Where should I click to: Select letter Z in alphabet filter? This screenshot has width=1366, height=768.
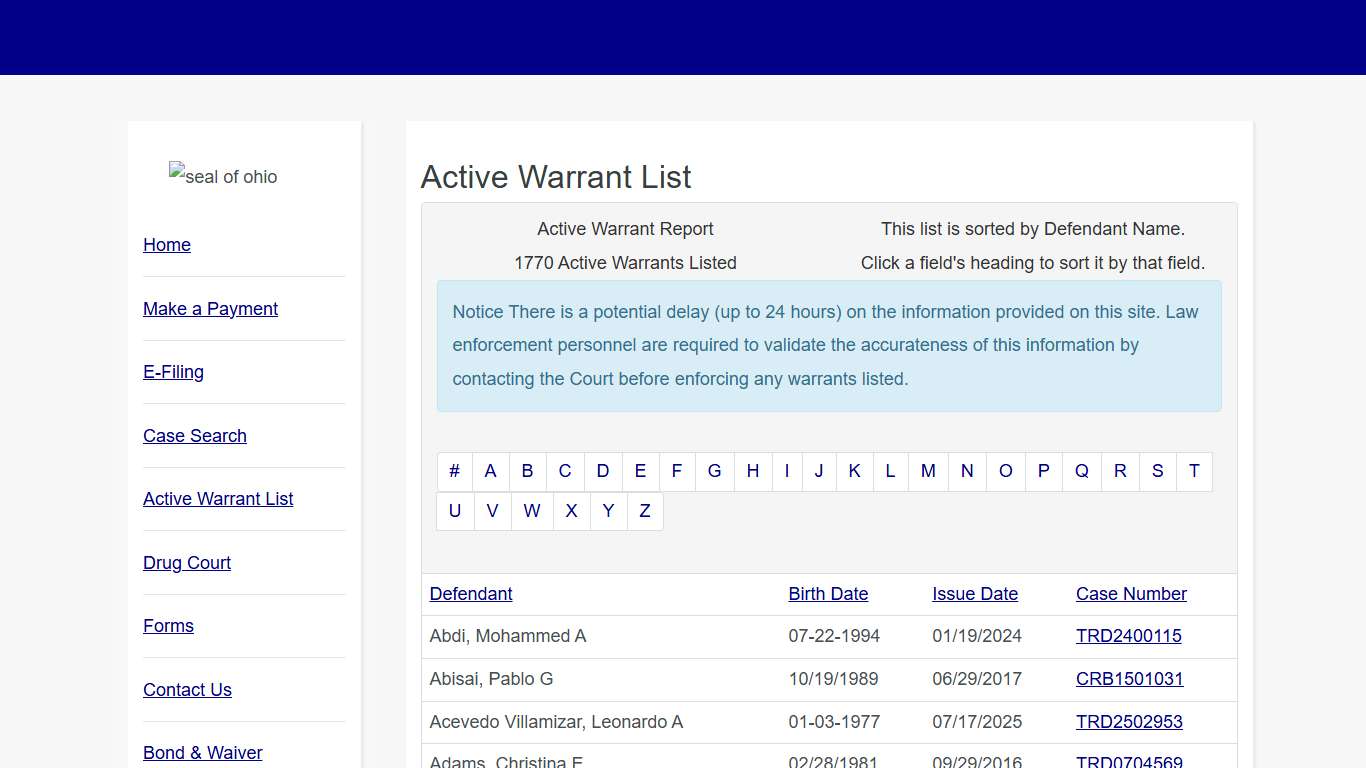(x=645, y=511)
